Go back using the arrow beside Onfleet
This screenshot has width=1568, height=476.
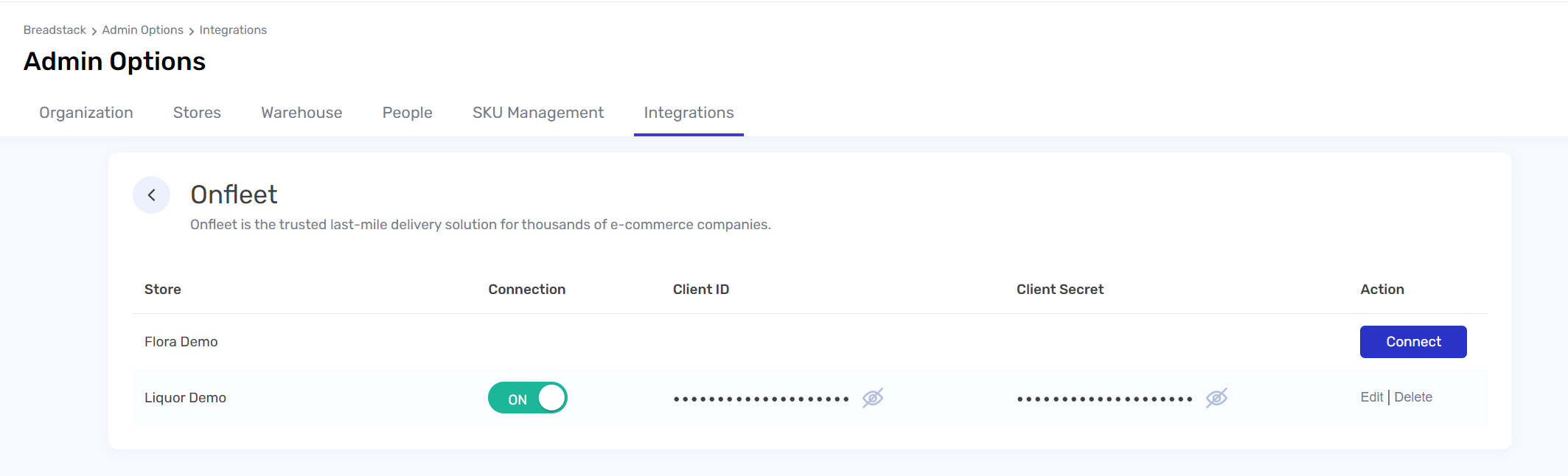pyautogui.click(x=151, y=195)
